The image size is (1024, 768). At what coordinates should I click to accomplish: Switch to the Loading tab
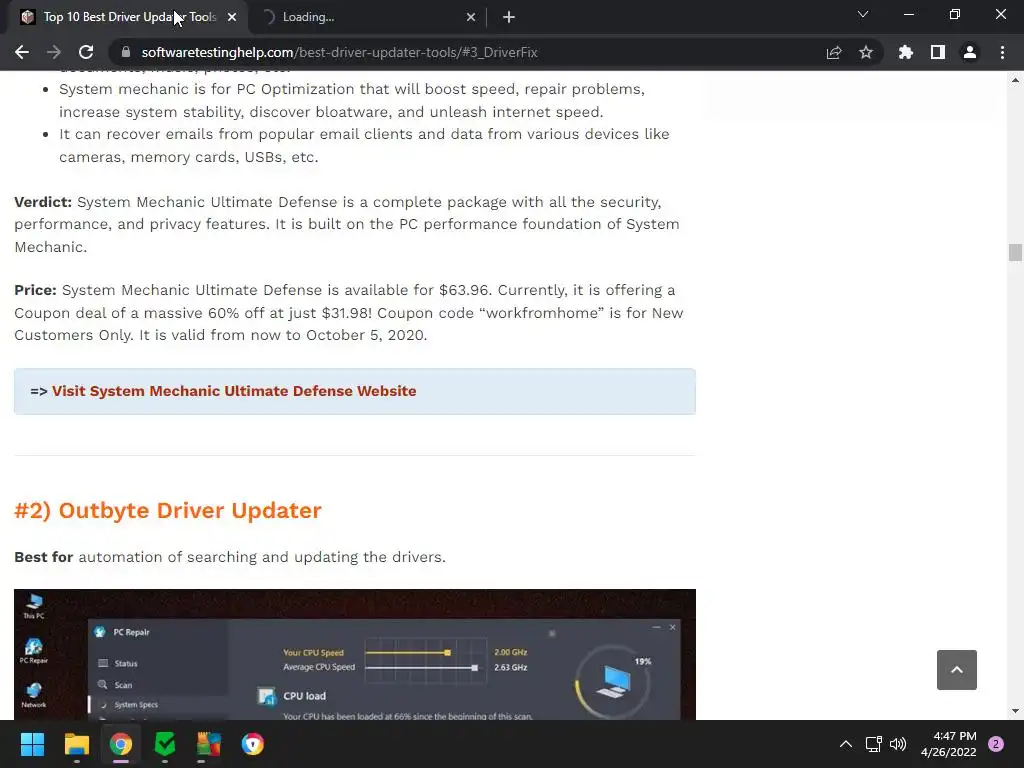368,17
